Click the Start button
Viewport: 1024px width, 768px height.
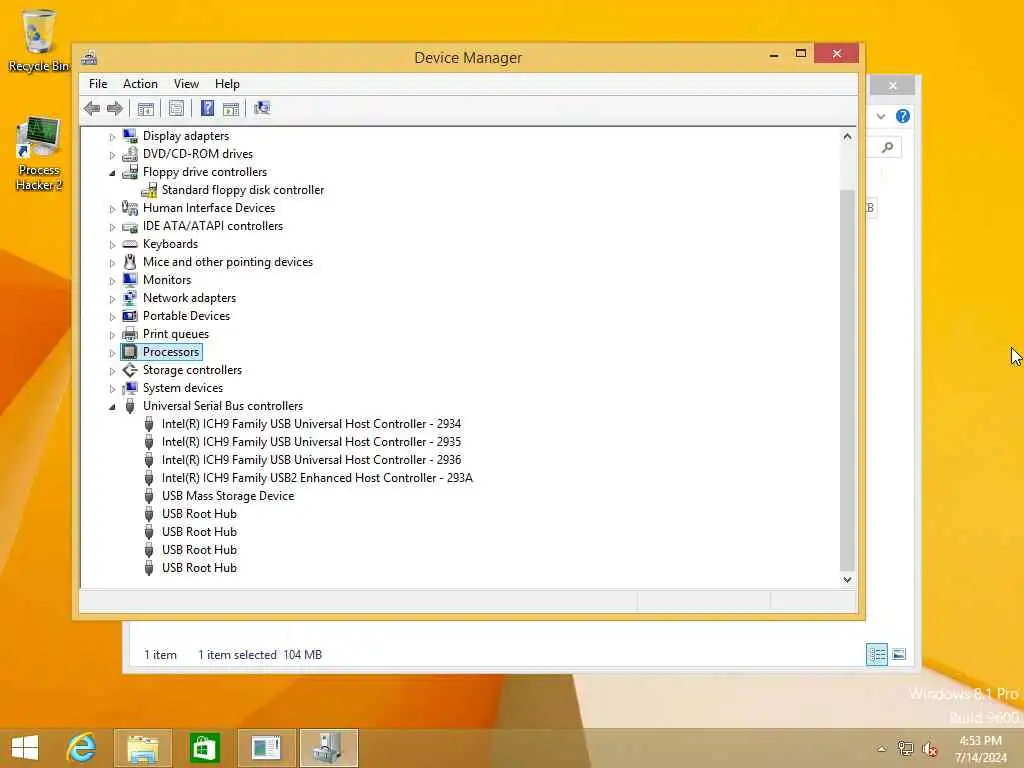(x=25, y=748)
